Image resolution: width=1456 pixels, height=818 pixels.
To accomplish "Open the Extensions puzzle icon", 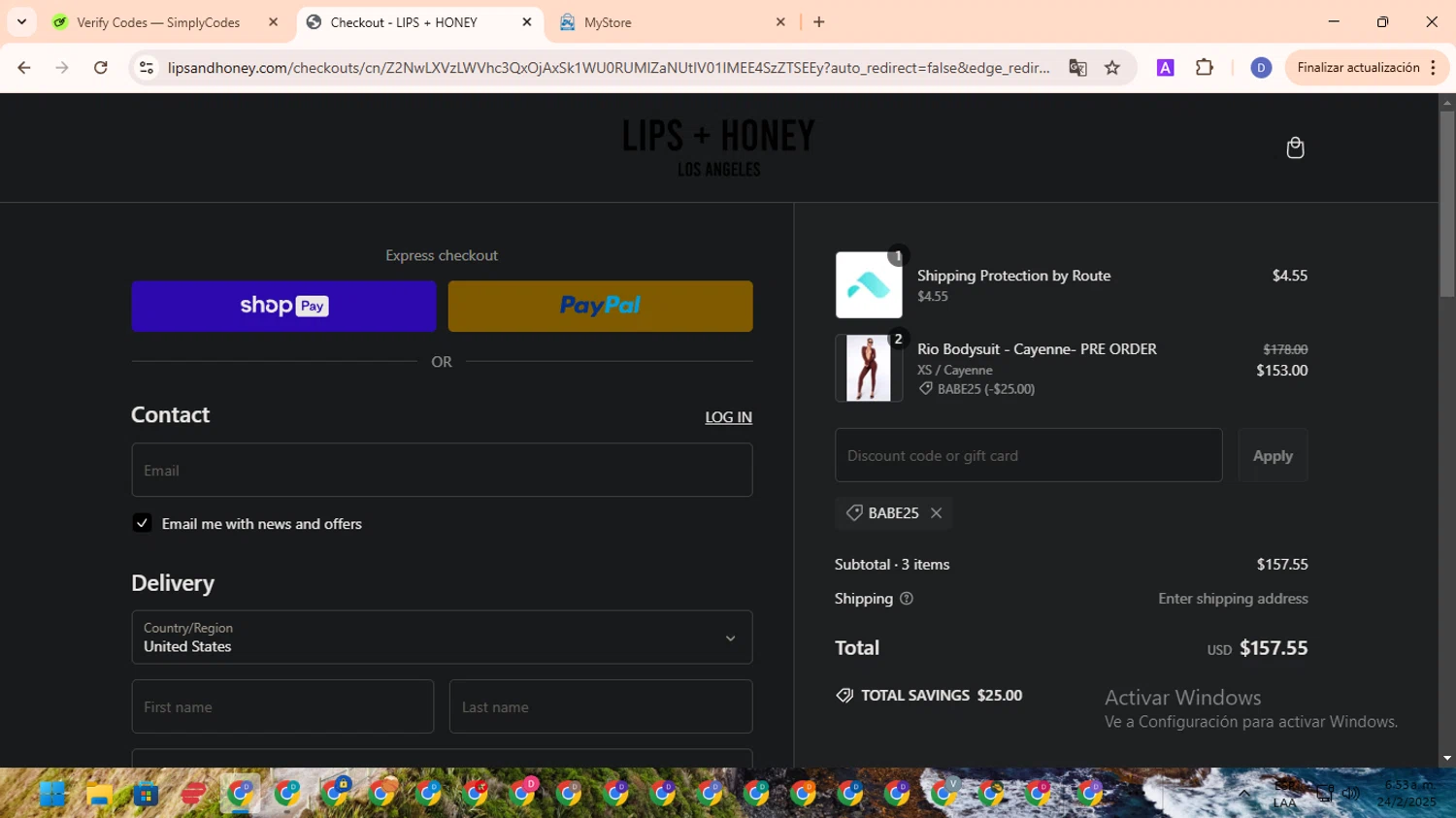I will point(1205,68).
